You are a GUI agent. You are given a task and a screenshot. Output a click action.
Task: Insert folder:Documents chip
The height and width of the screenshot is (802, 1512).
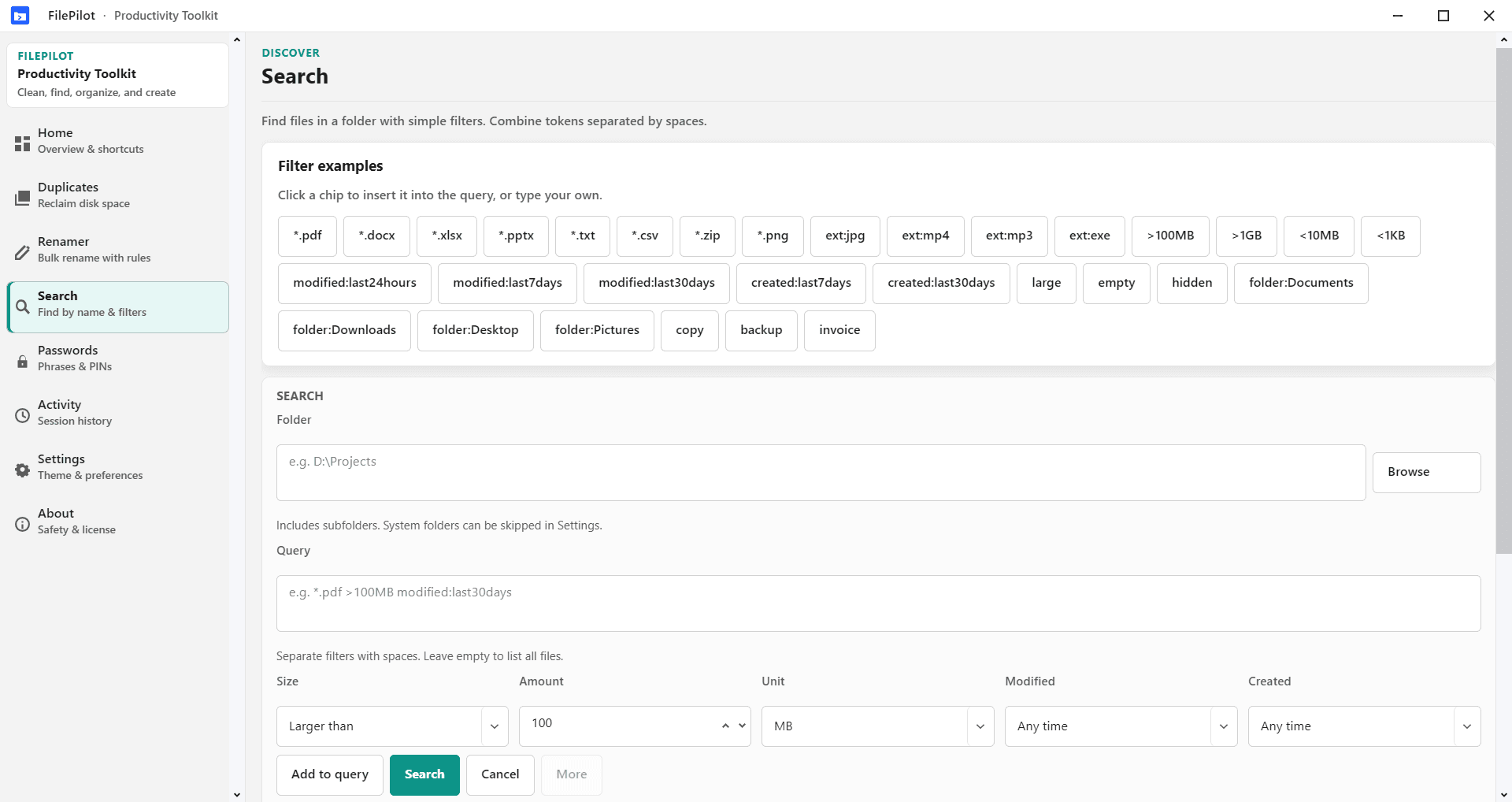click(1301, 283)
